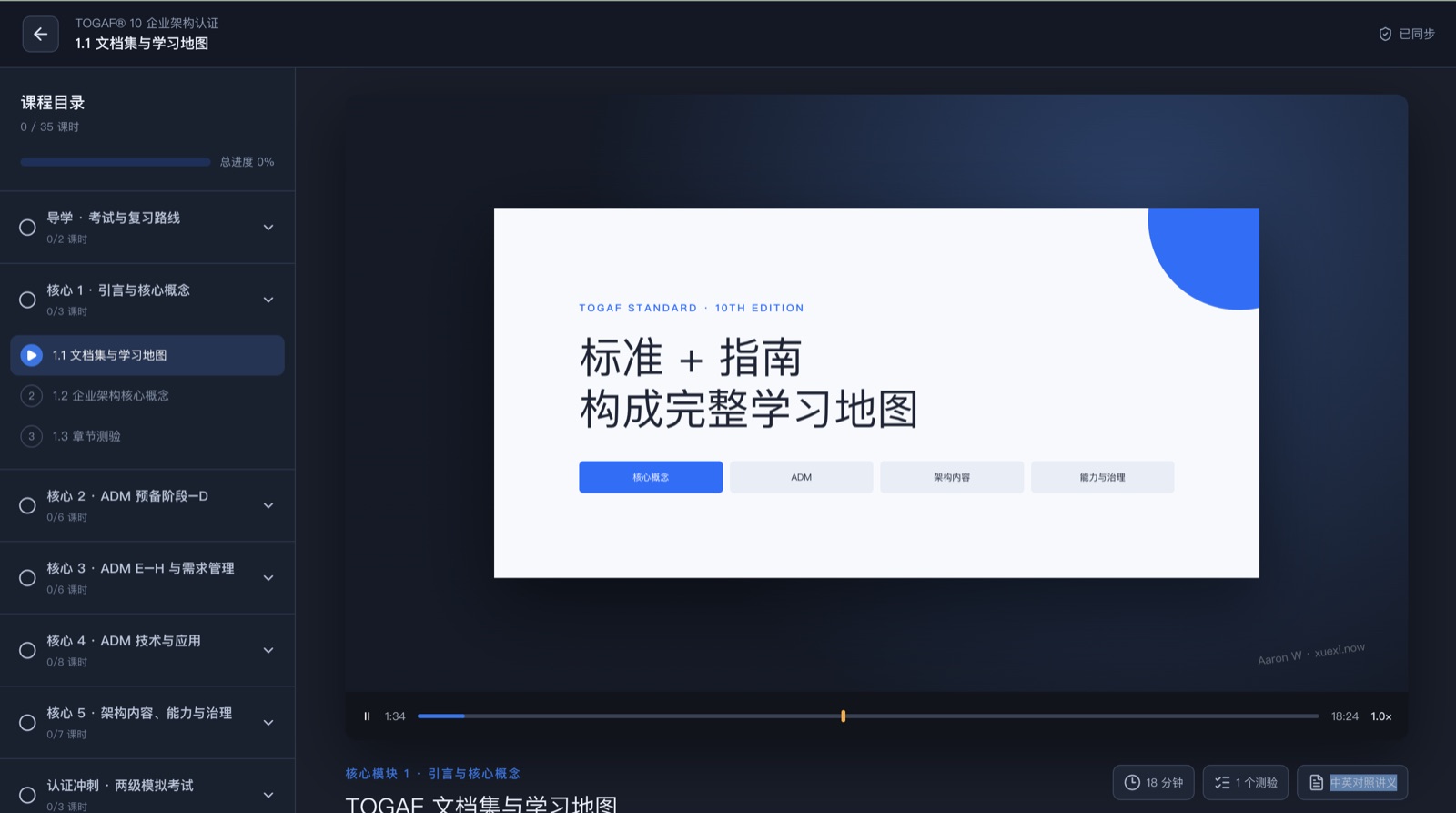Screen dimensions: 1456x813
Task: Click the document icon beside 中英对照讲义
Action: 1316,782
